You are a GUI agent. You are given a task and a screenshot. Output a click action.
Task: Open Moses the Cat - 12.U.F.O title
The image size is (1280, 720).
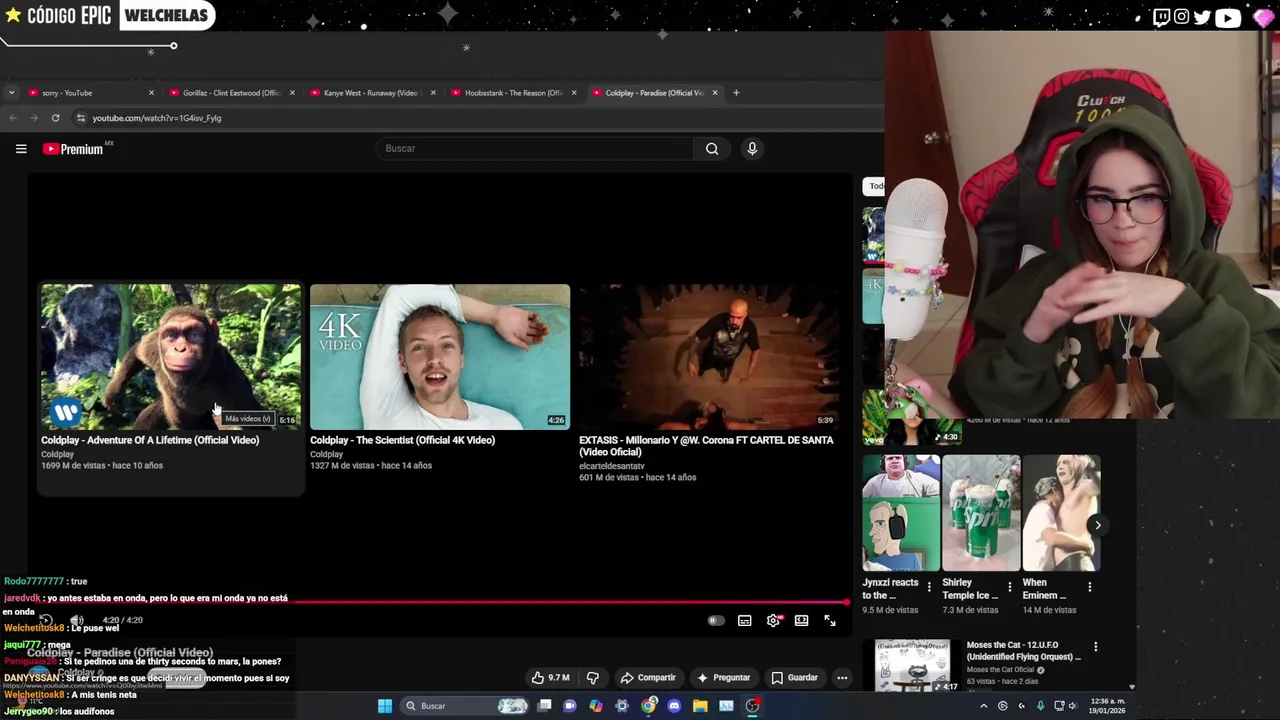tap(1023, 651)
